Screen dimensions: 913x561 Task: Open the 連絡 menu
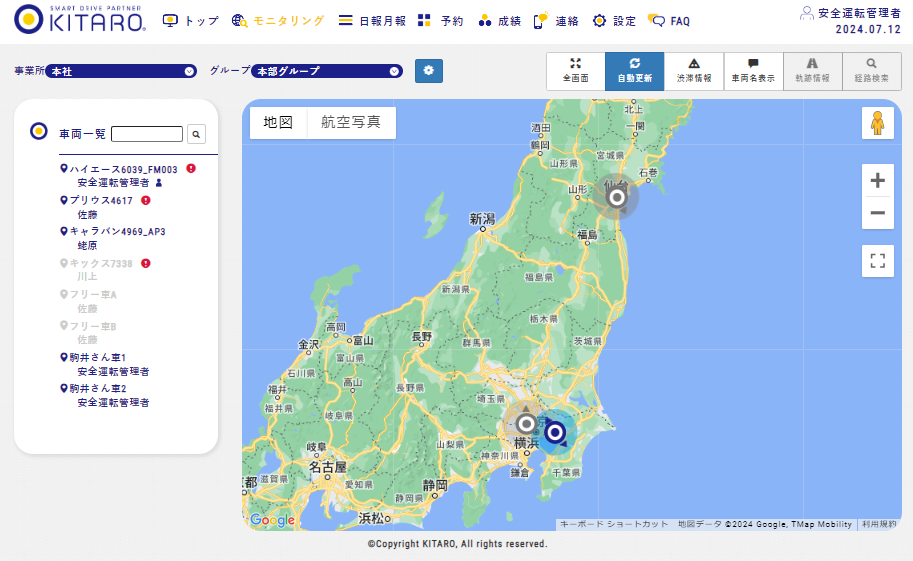[x=556, y=21]
